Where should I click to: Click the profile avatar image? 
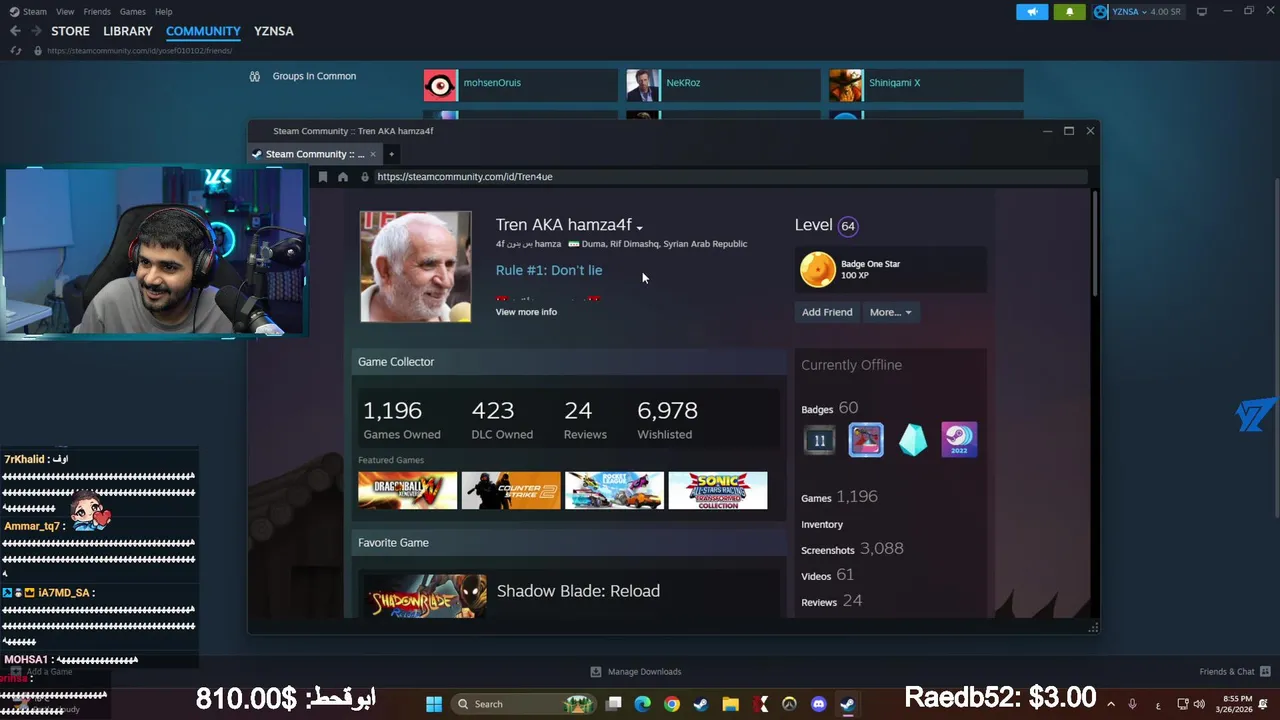coord(415,266)
